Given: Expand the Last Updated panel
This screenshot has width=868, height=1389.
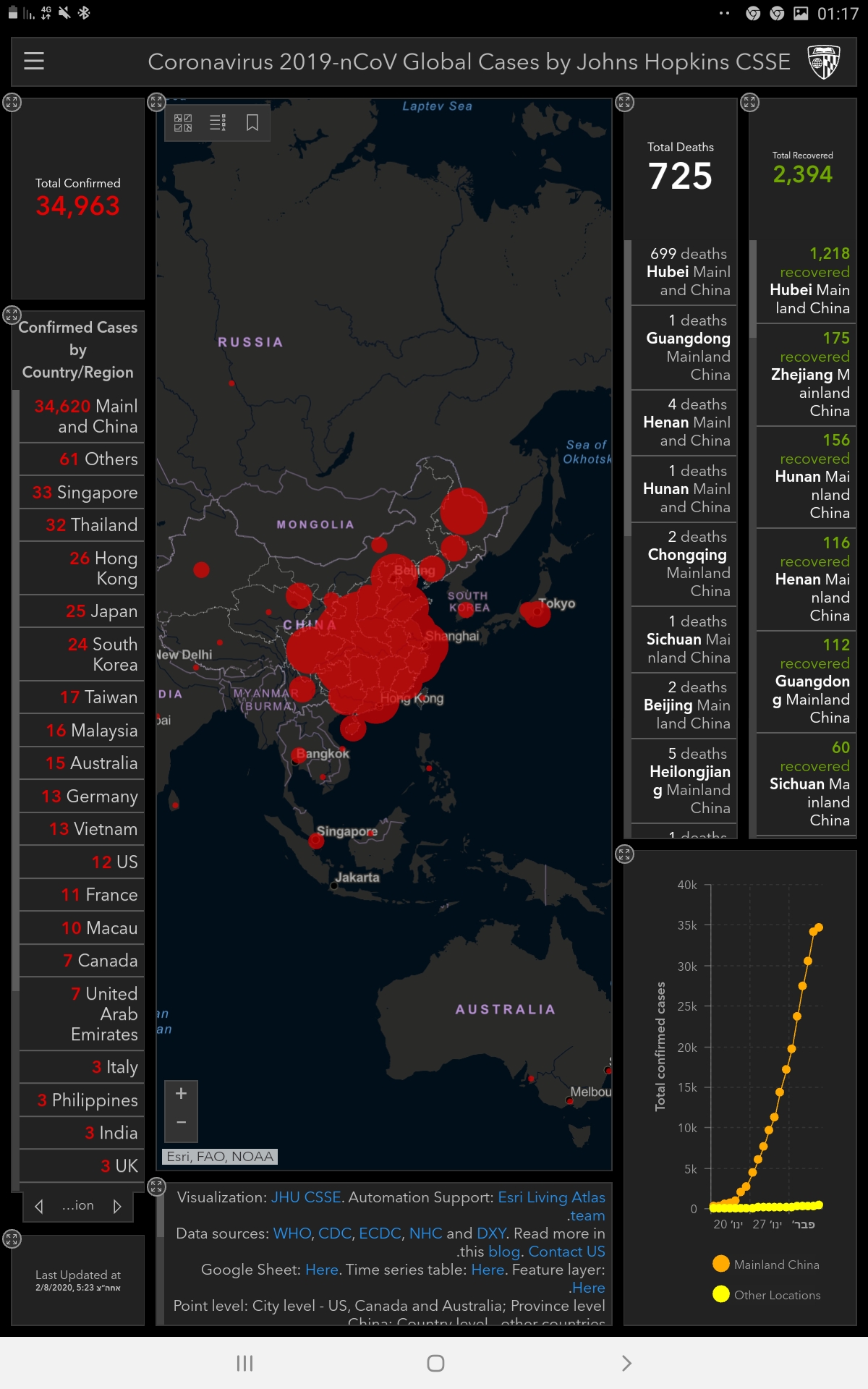Looking at the screenshot, I should click(x=12, y=1239).
